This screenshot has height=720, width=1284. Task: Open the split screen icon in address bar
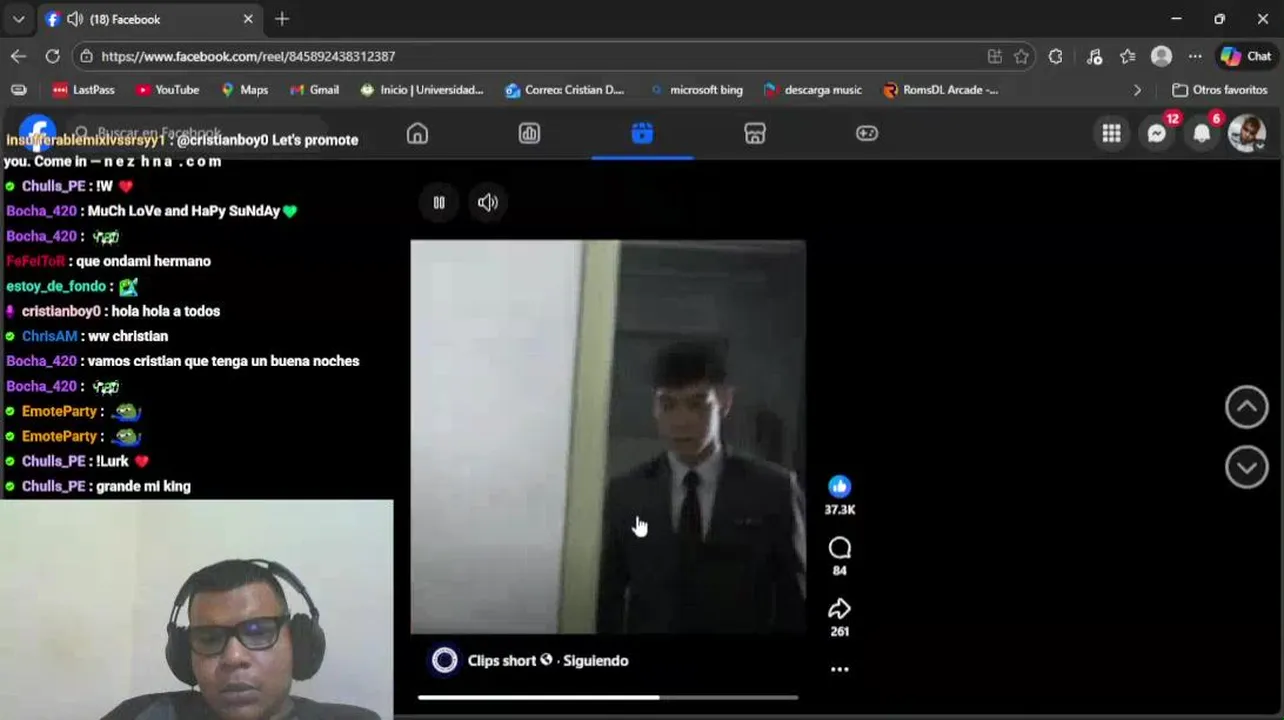pos(994,57)
